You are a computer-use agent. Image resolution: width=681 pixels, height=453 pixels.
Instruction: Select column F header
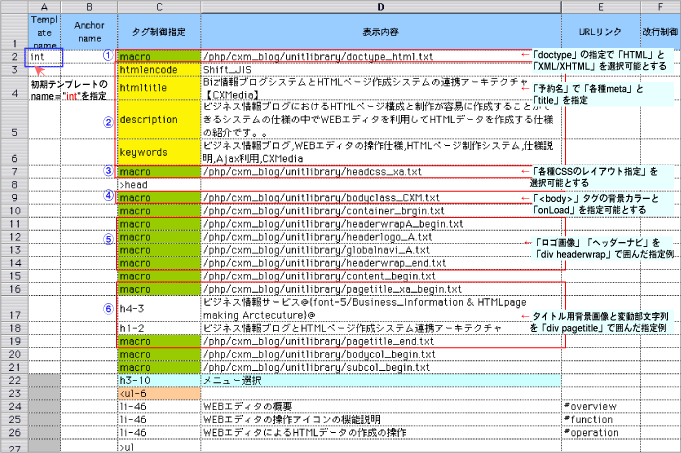pos(660,7)
